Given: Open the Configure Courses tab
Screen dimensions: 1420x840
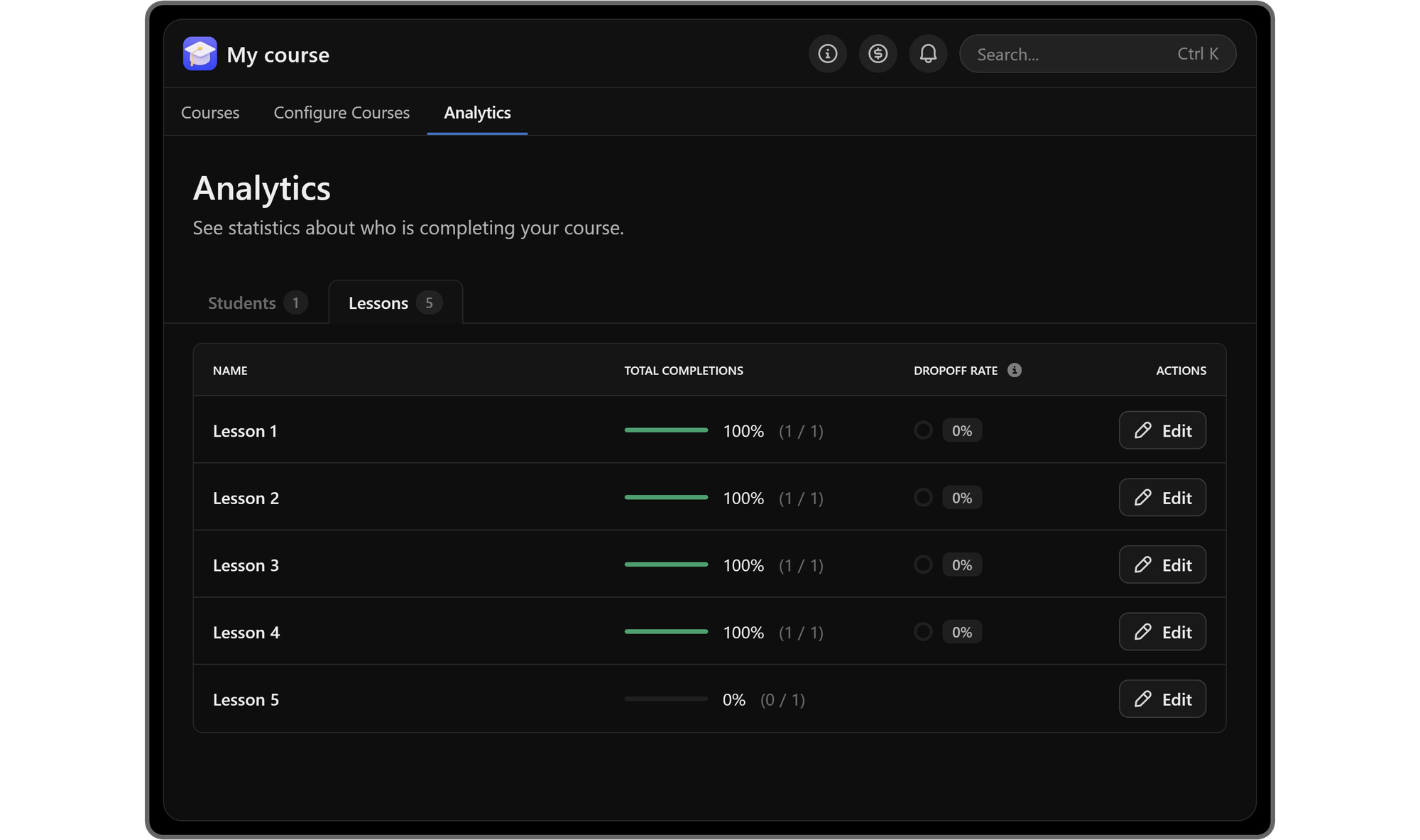Looking at the screenshot, I should pos(342,113).
